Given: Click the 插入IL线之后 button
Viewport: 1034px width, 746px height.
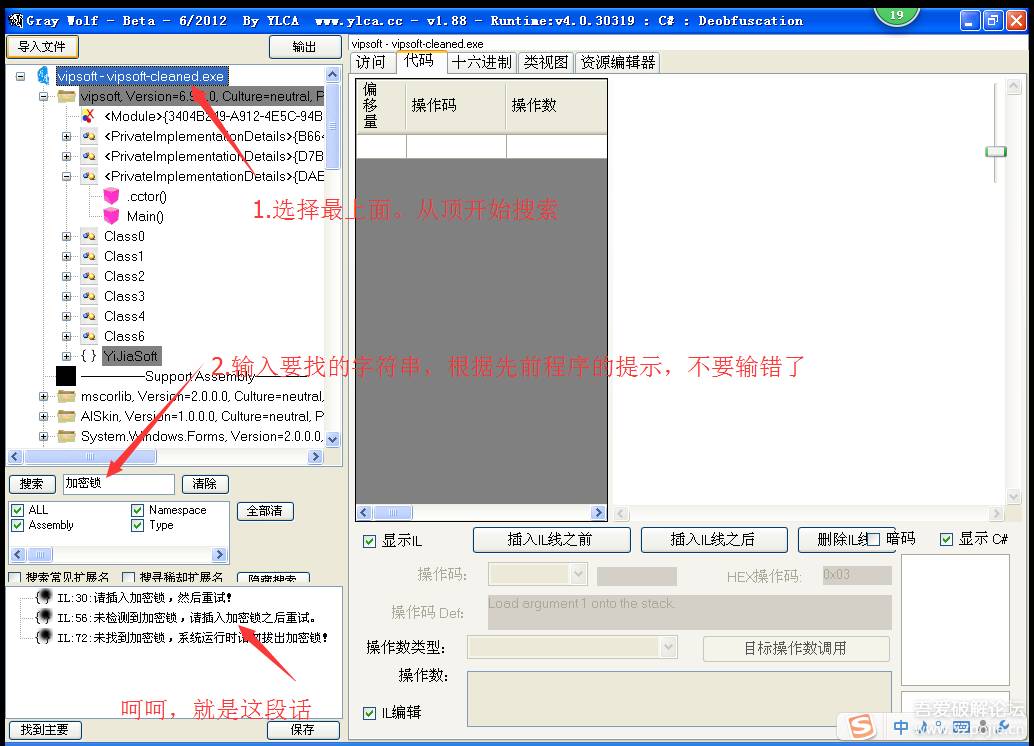Looking at the screenshot, I should pyautogui.click(x=714, y=540).
